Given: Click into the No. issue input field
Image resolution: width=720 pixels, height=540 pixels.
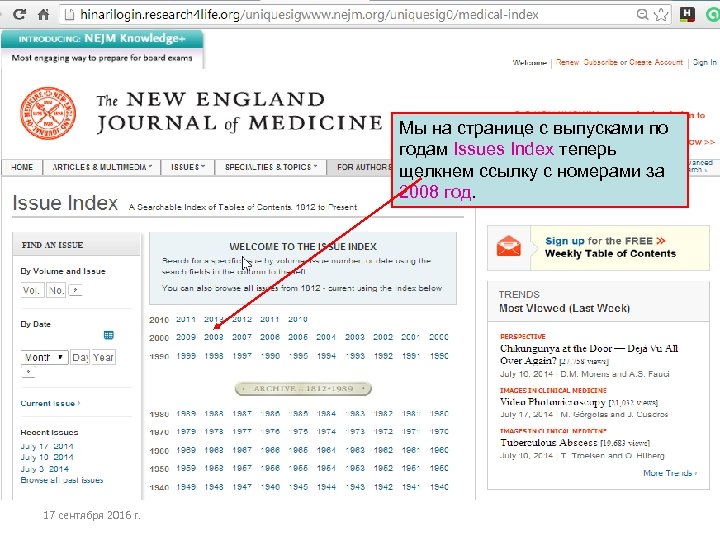Looking at the screenshot, I should click(x=56, y=290).
